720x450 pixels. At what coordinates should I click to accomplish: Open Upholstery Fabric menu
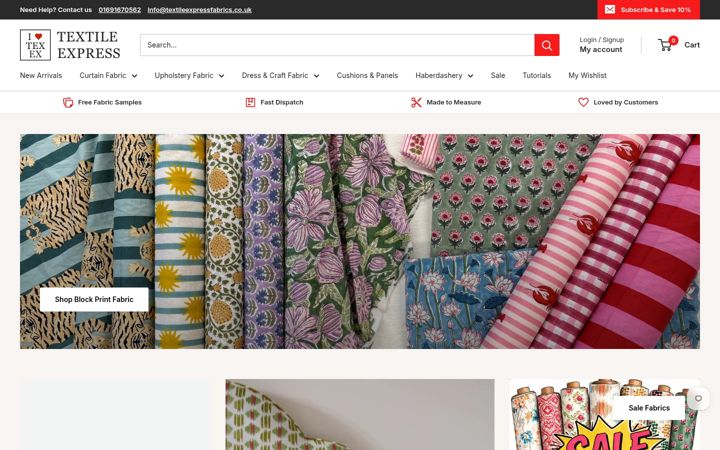[x=184, y=75]
